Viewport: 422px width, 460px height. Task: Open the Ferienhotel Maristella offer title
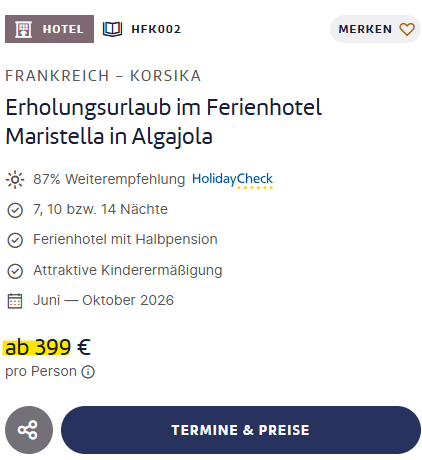tap(164, 122)
